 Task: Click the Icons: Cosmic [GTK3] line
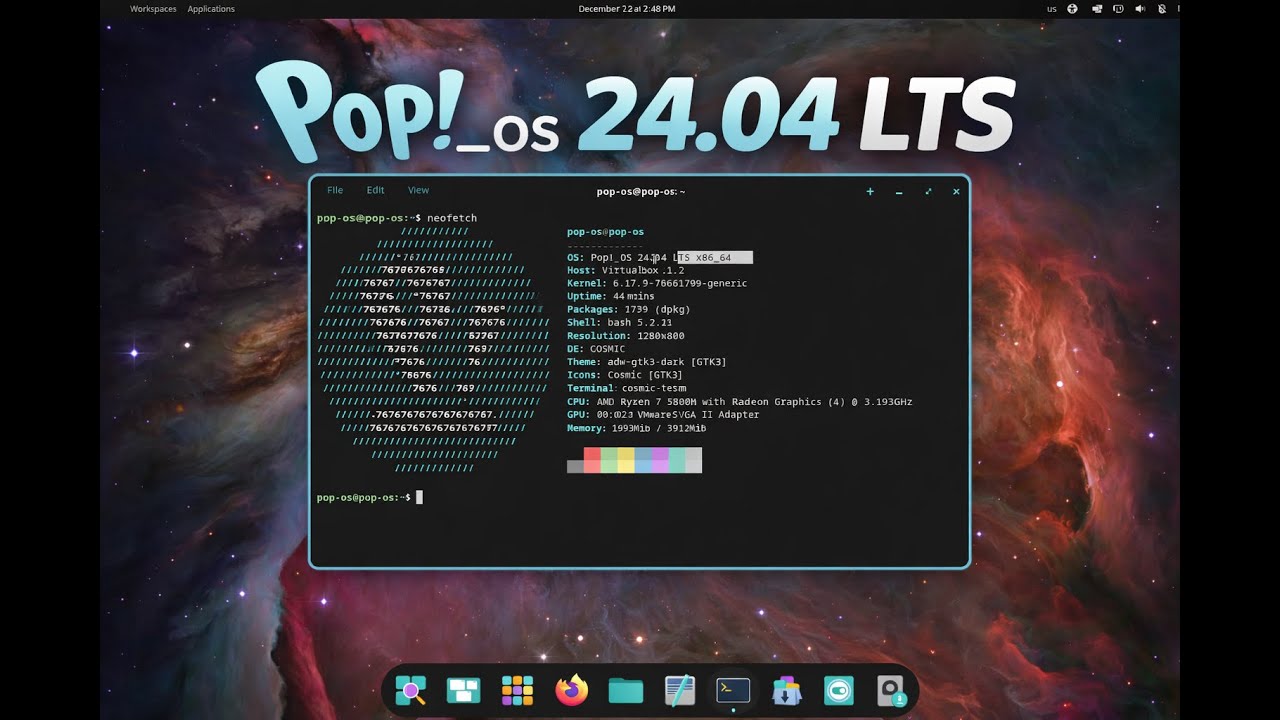pos(625,375)
